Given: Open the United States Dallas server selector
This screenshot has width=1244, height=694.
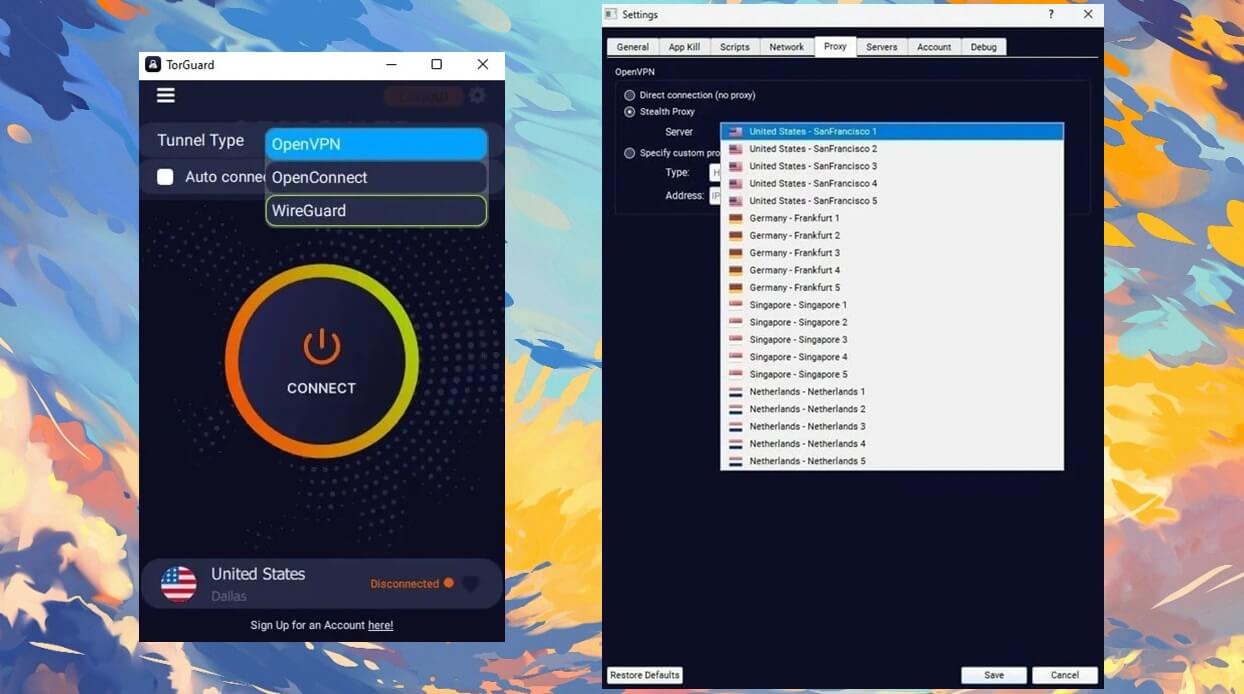Looking at the screenshot, I should coord(322,584).
